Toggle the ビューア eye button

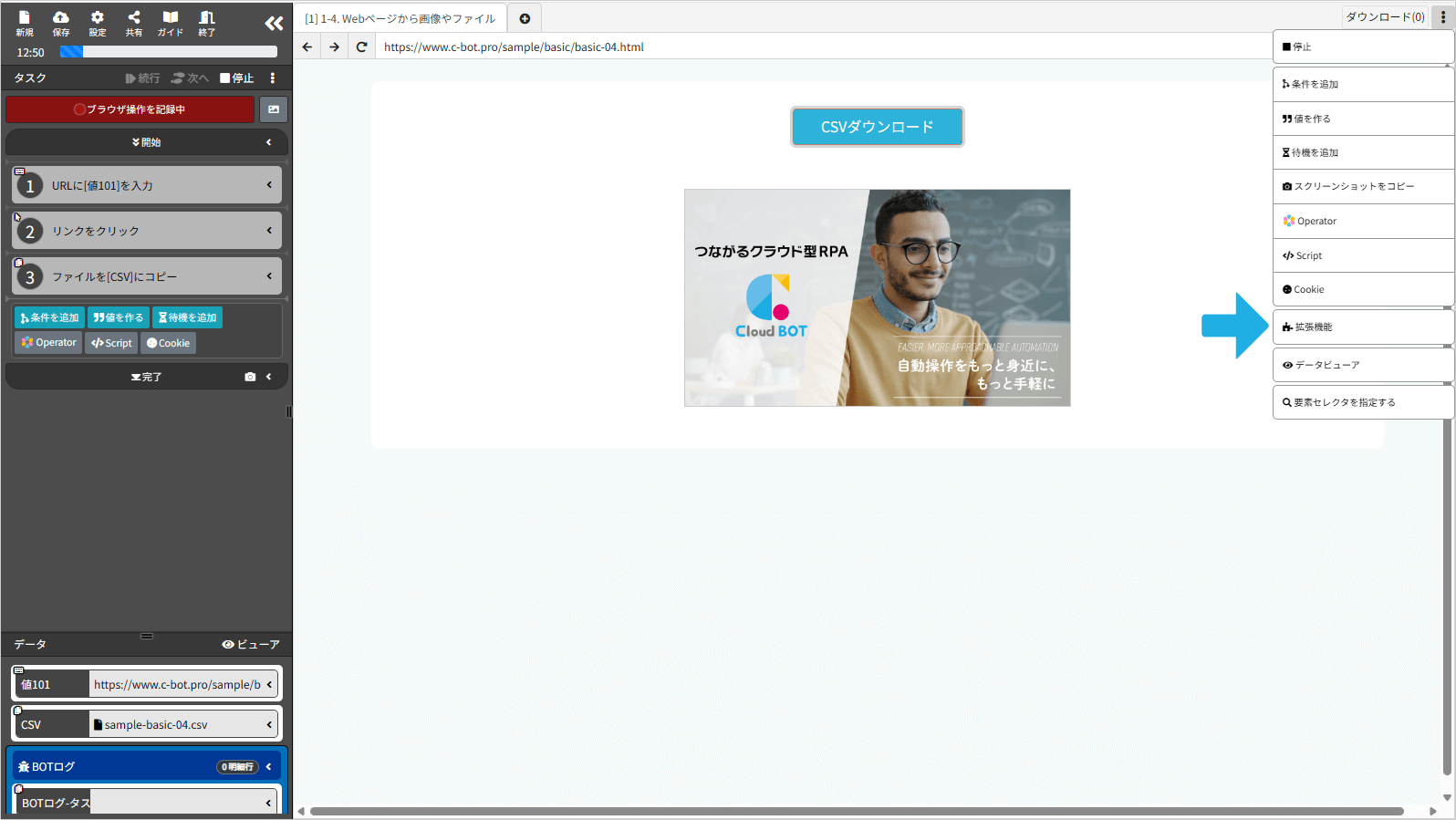(x=251, y=645)
